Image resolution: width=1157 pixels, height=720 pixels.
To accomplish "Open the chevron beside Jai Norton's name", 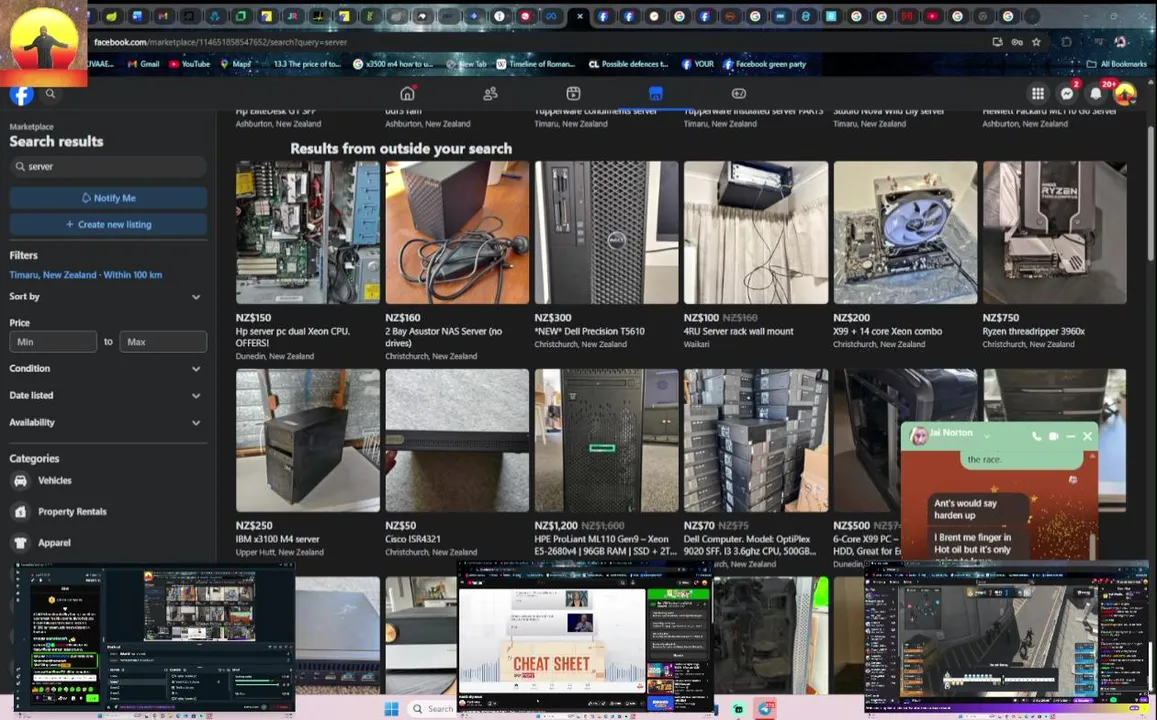I will pos(987,436).
